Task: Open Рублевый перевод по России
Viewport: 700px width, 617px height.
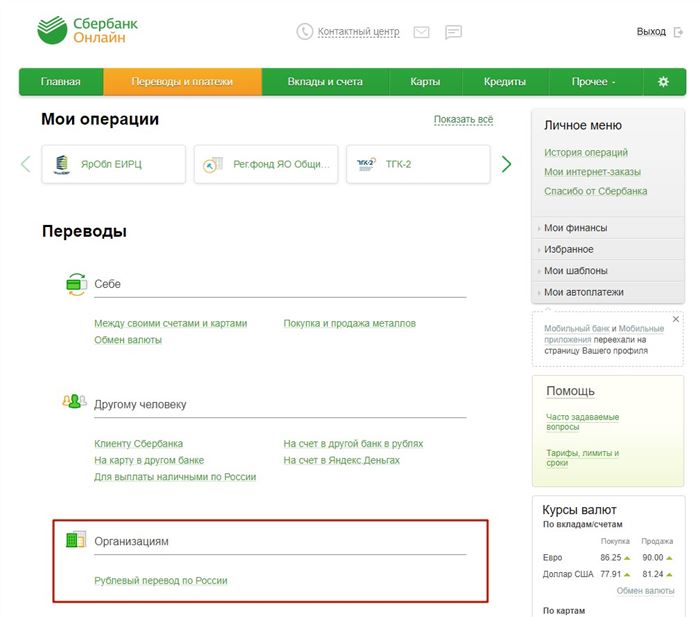Action: [161, 581]
